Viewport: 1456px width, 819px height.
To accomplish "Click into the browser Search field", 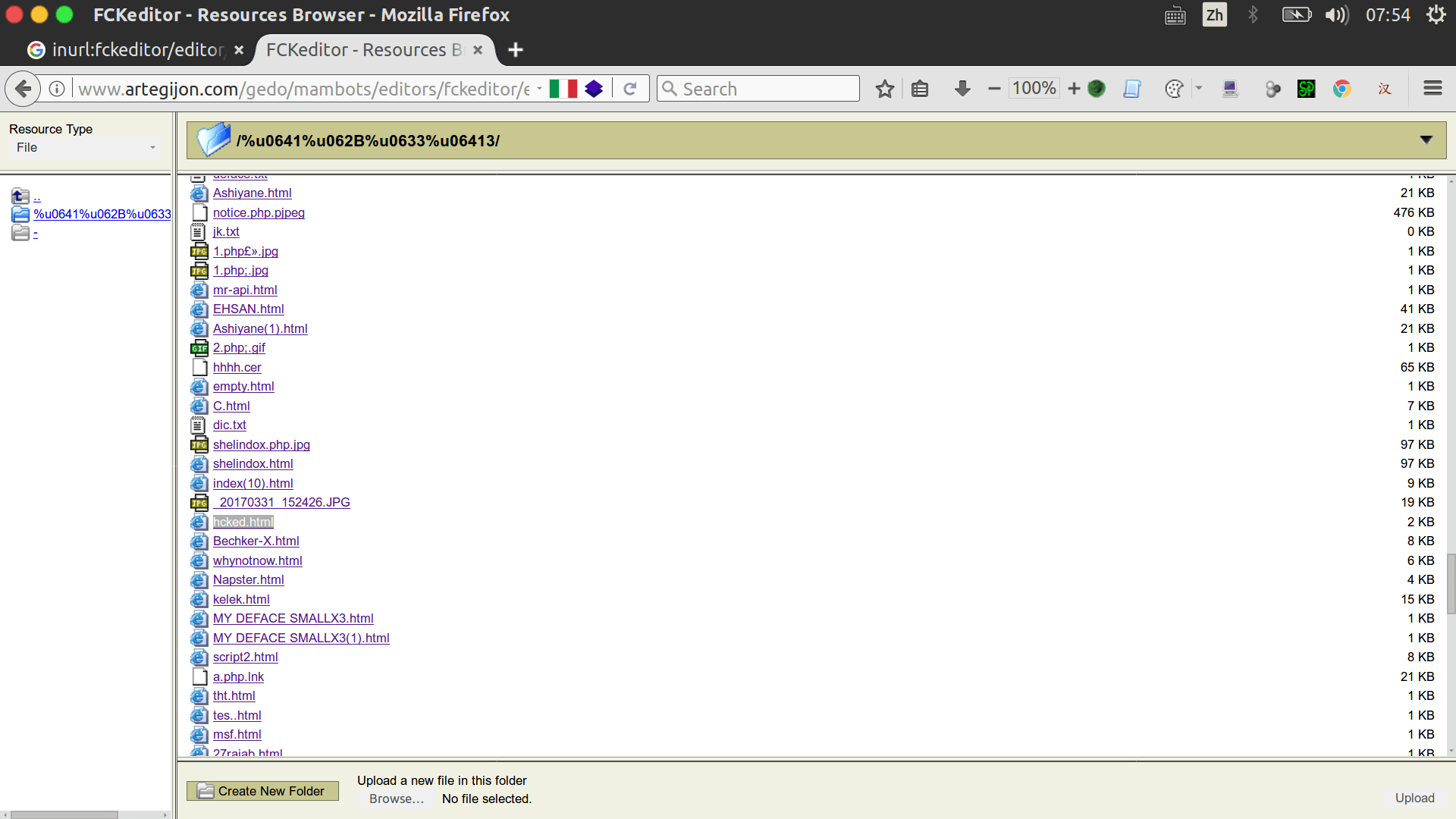I will pos(766,89).
